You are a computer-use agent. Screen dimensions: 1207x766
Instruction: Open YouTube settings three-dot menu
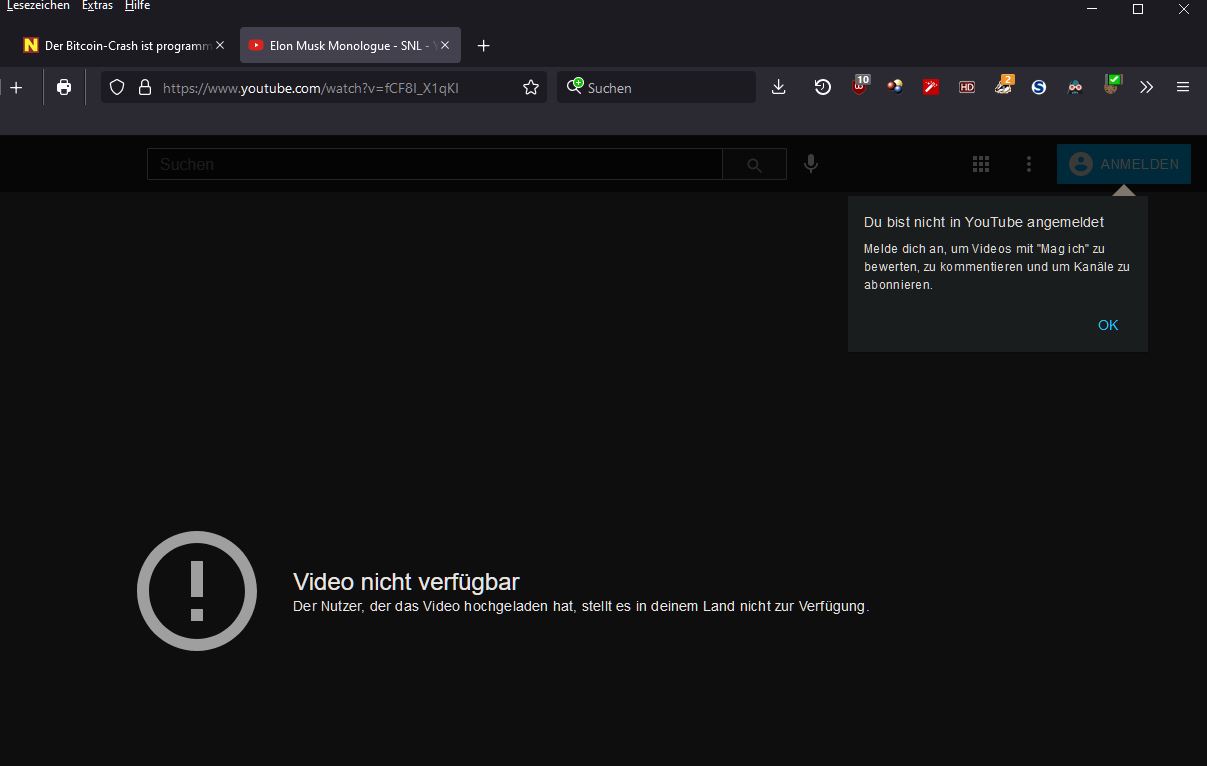coord(1029,164)
